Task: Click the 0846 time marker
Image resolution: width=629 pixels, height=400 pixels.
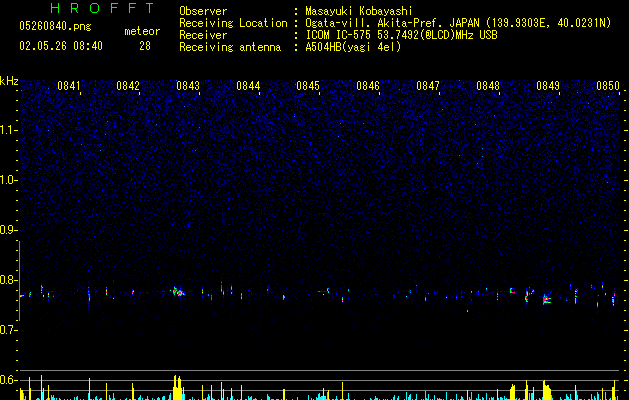Action: point(368,86)
